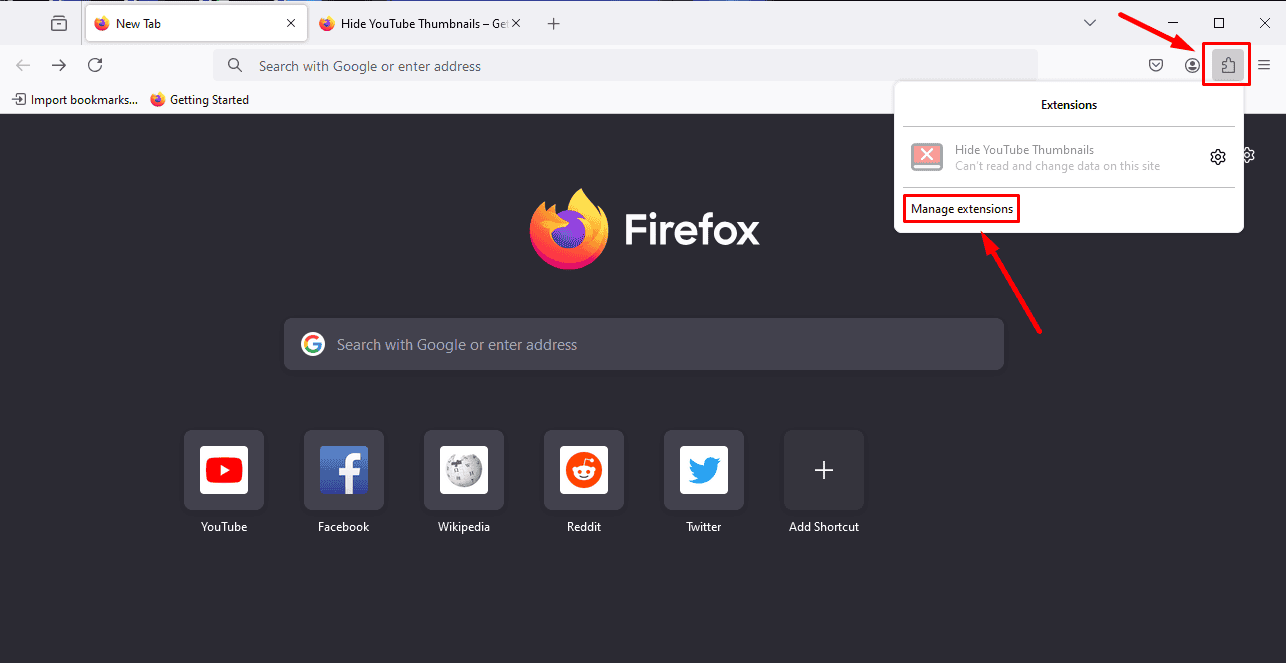Screen dimensions: 1286x663
Task: Open the Twitter shortcut tile
Action: [x=704, y=470]
